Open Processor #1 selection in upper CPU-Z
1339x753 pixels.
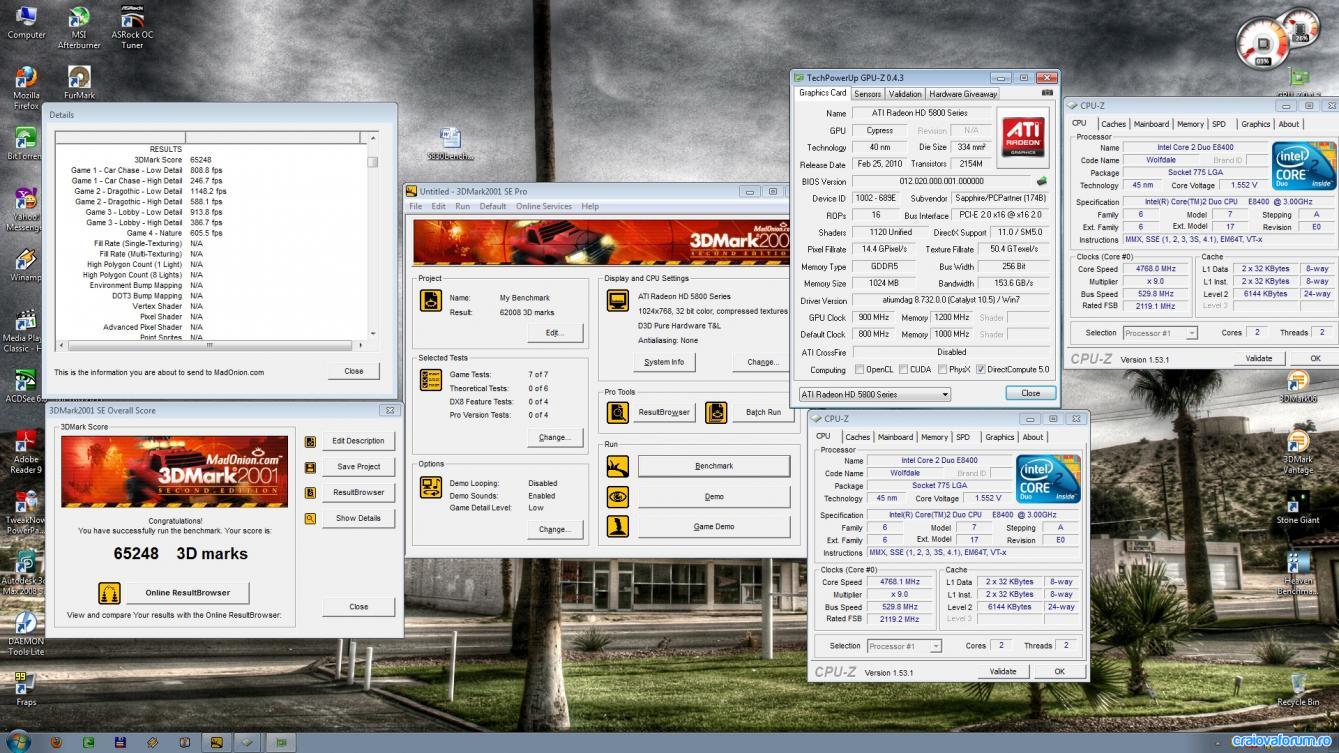tap(1159, 333)
